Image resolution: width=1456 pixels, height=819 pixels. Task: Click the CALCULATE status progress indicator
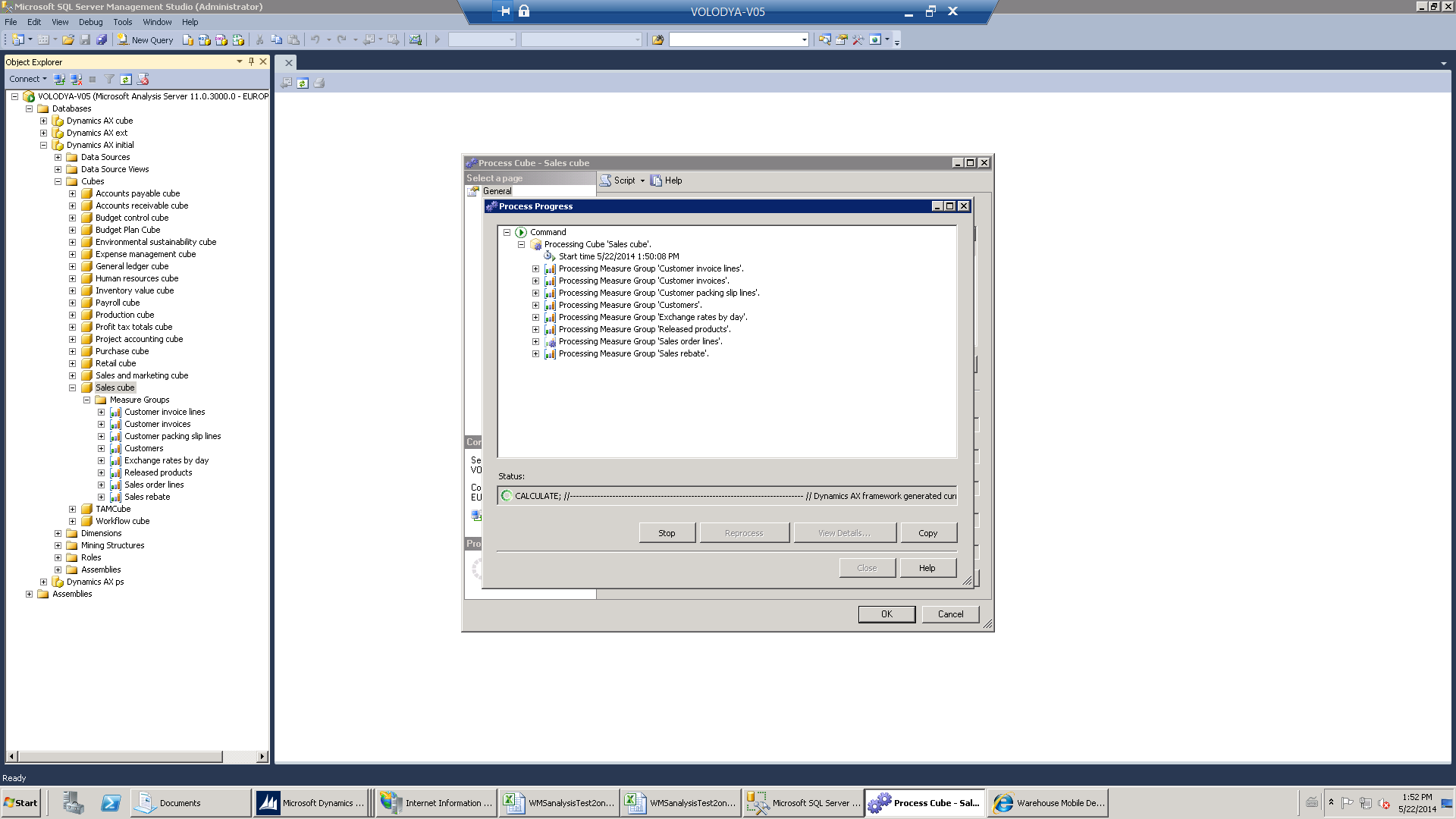[x=506, y=495]
